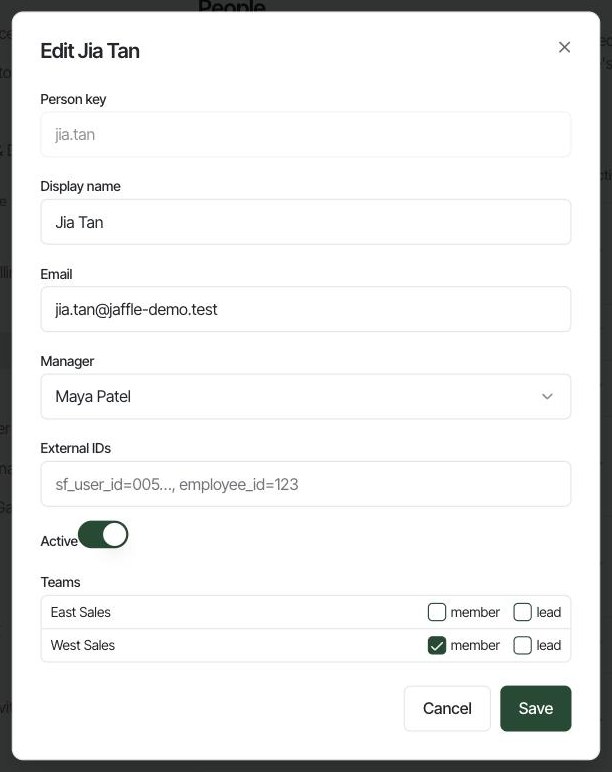Click into the Email address field
612x772 pixels.
(306, 309)
